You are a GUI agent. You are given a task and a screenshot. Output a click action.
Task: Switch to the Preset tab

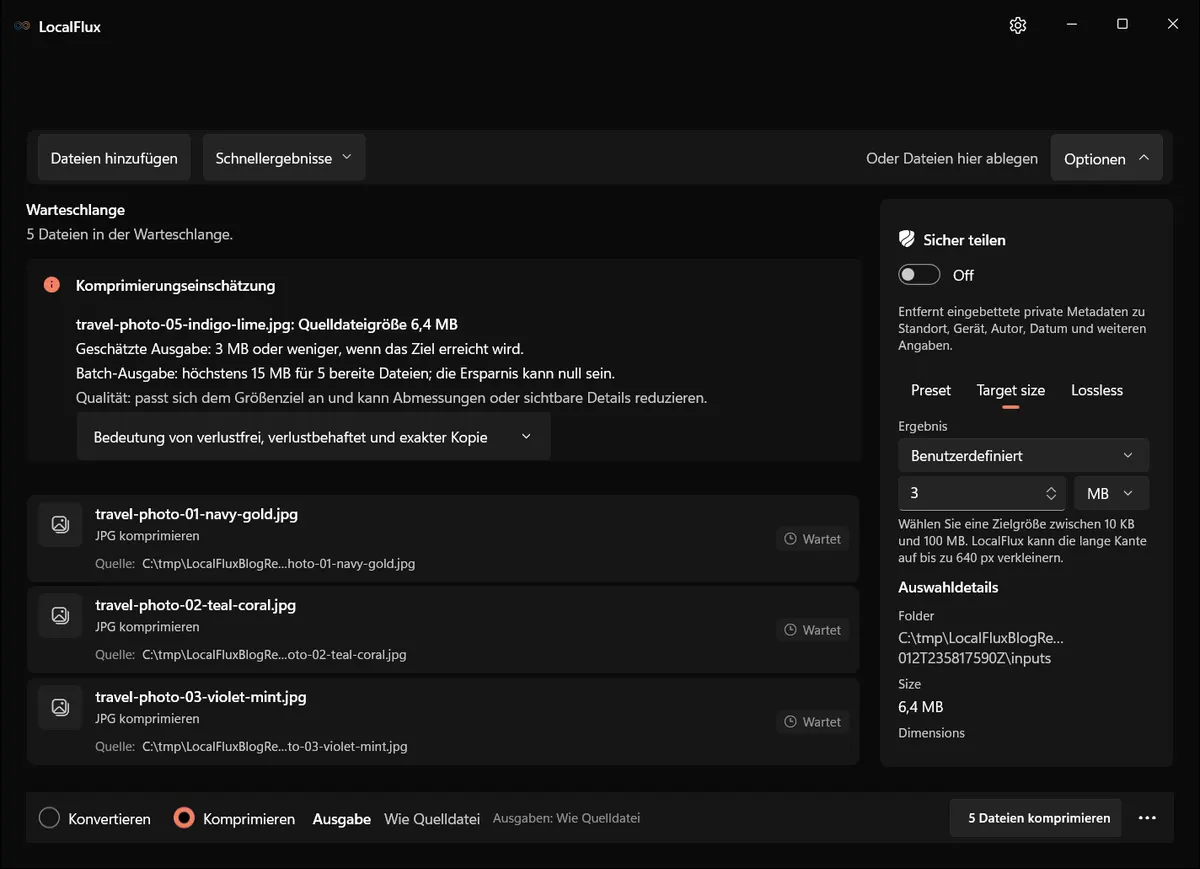point(931,390)
